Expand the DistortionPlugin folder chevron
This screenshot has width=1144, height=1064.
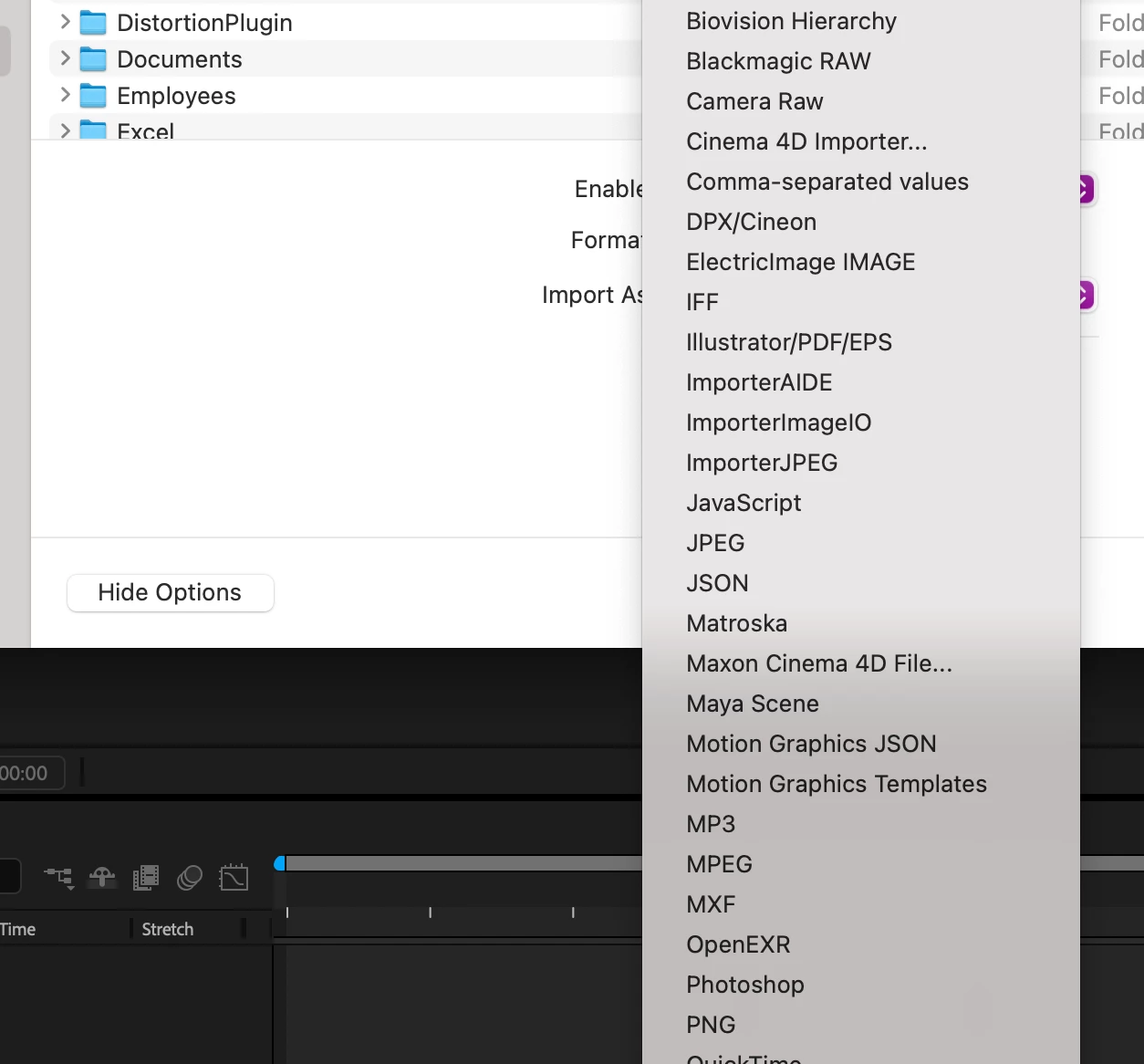click(65, 21)
